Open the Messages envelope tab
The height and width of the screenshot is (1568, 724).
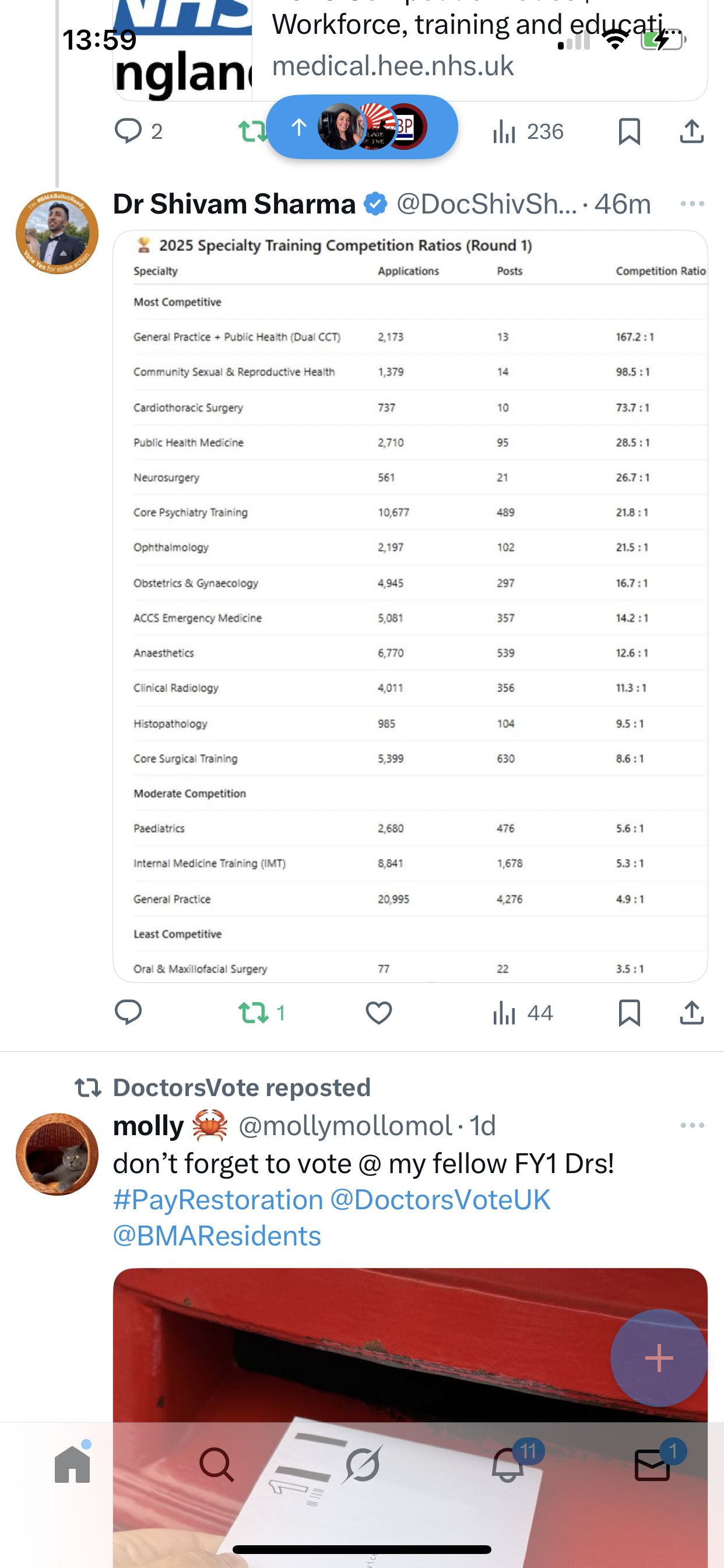coord(652,1464)
